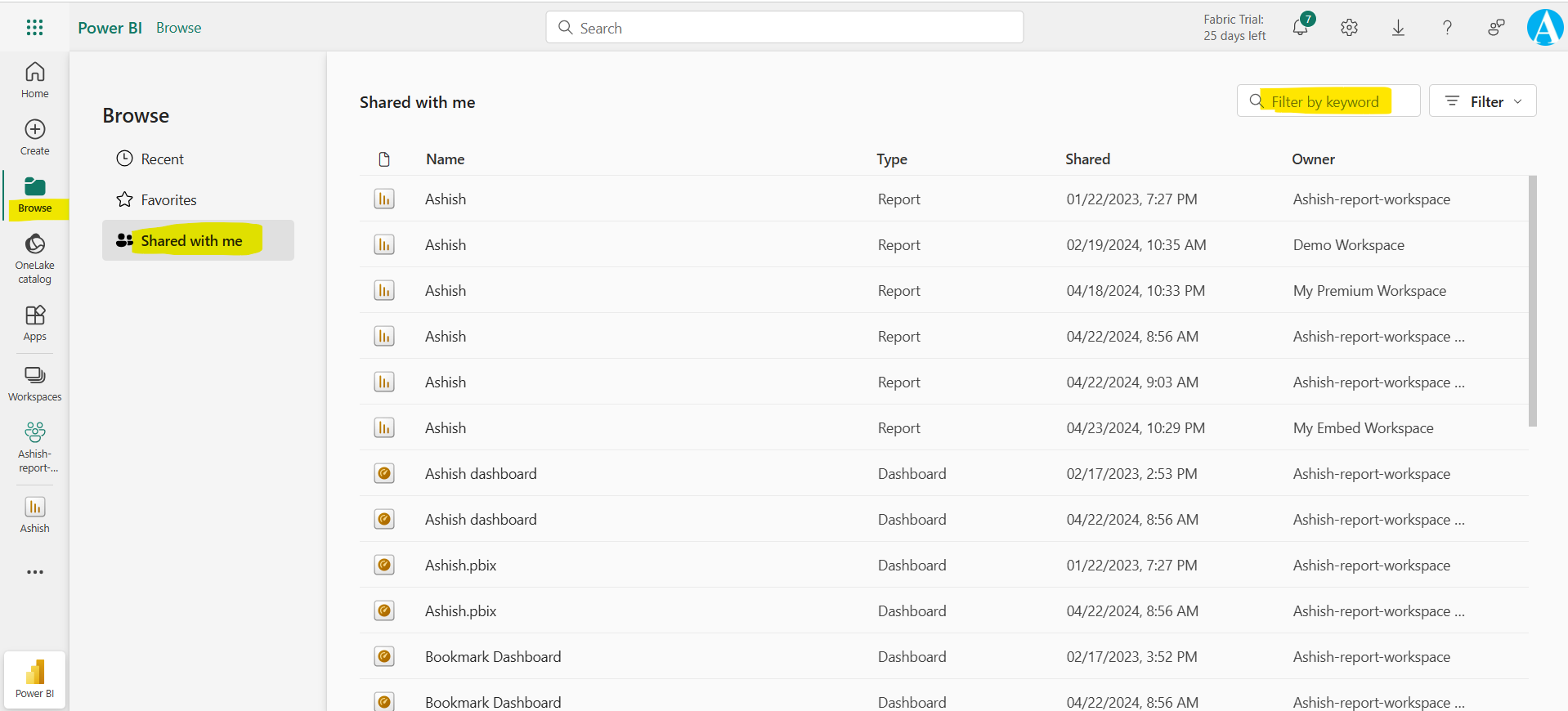Click owner 'My Embed Workspace'

pos(1363,427)
